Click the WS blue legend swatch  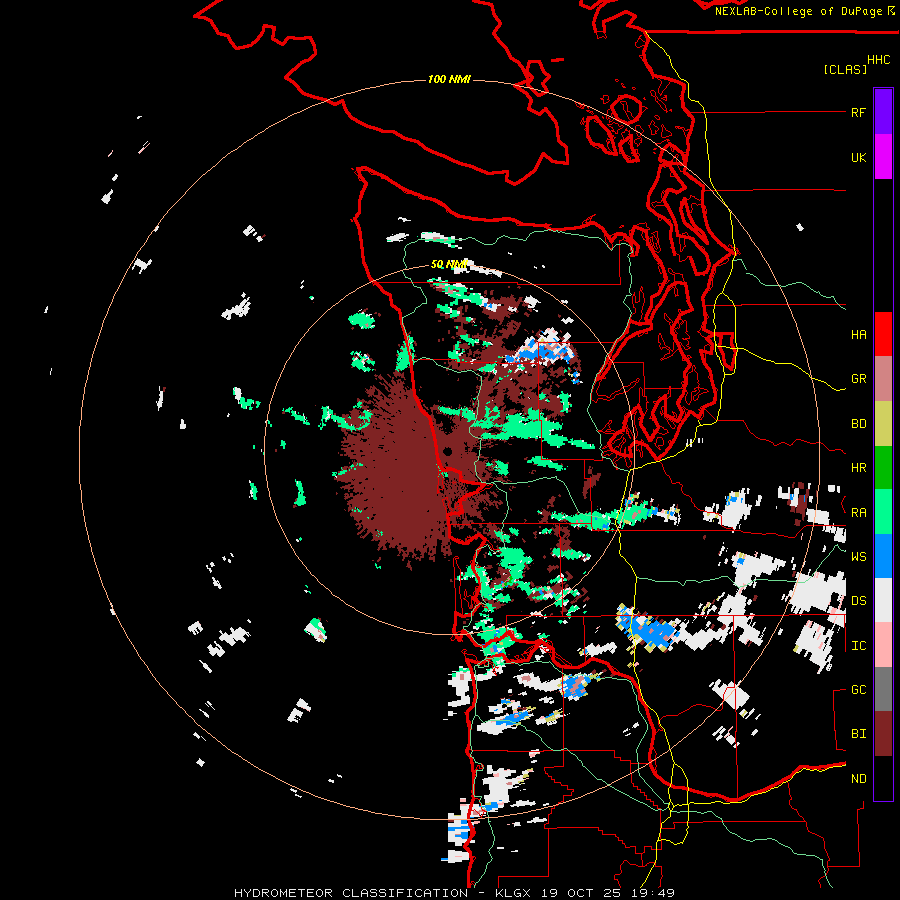883,556
